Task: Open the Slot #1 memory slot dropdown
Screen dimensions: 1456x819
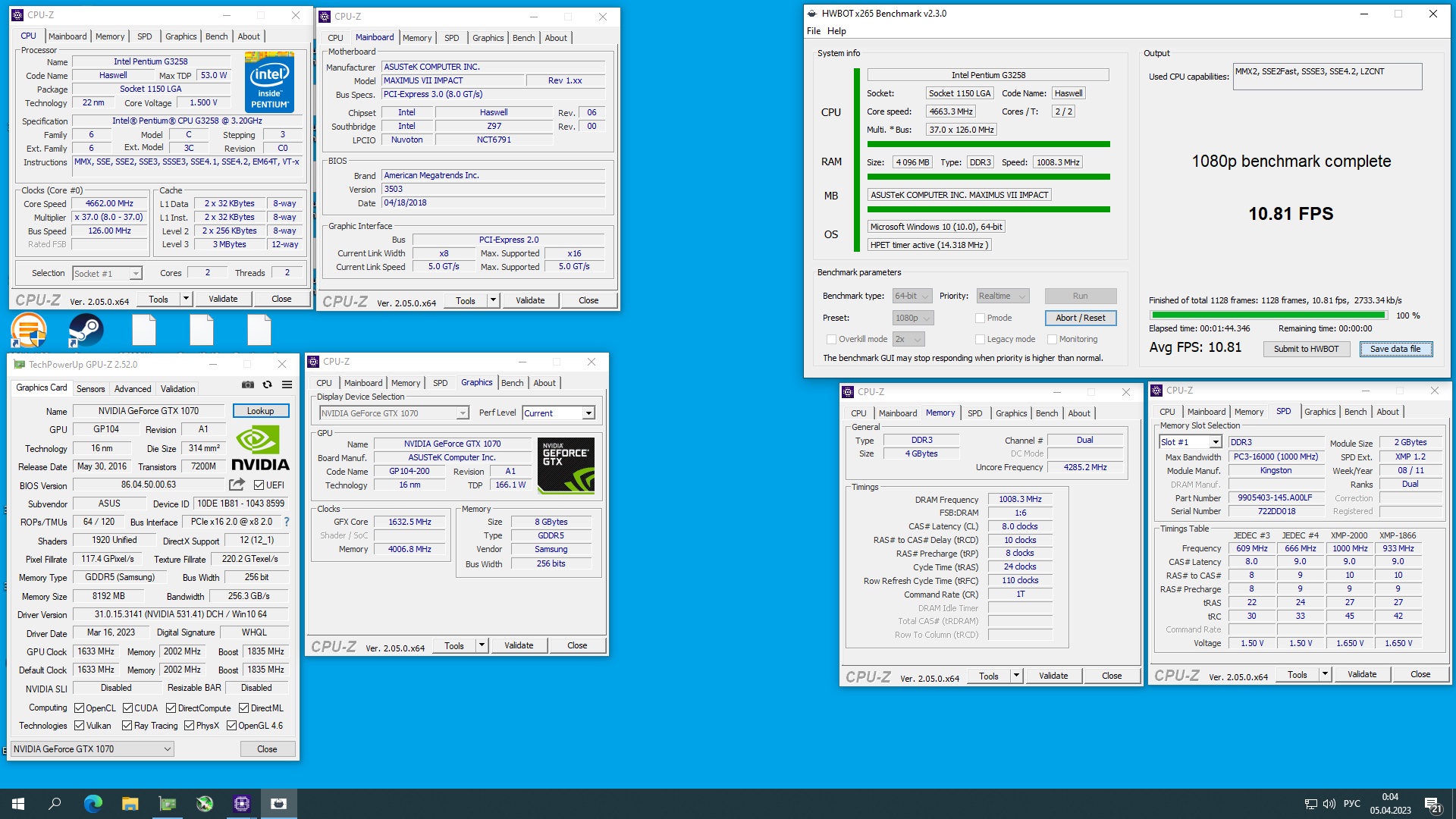Action: (1190, 442)
